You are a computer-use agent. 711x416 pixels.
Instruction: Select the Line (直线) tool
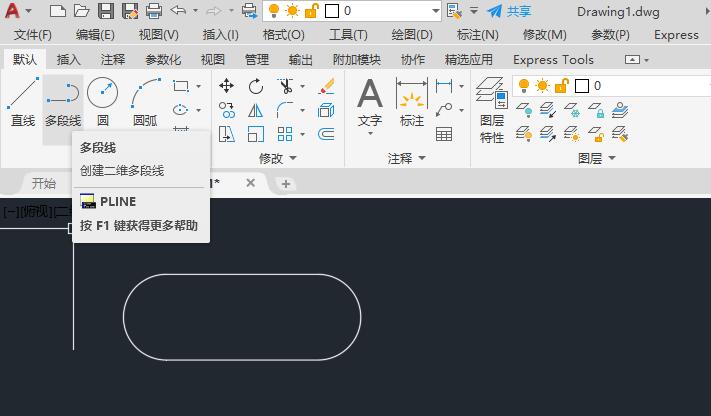pos(23,102)
